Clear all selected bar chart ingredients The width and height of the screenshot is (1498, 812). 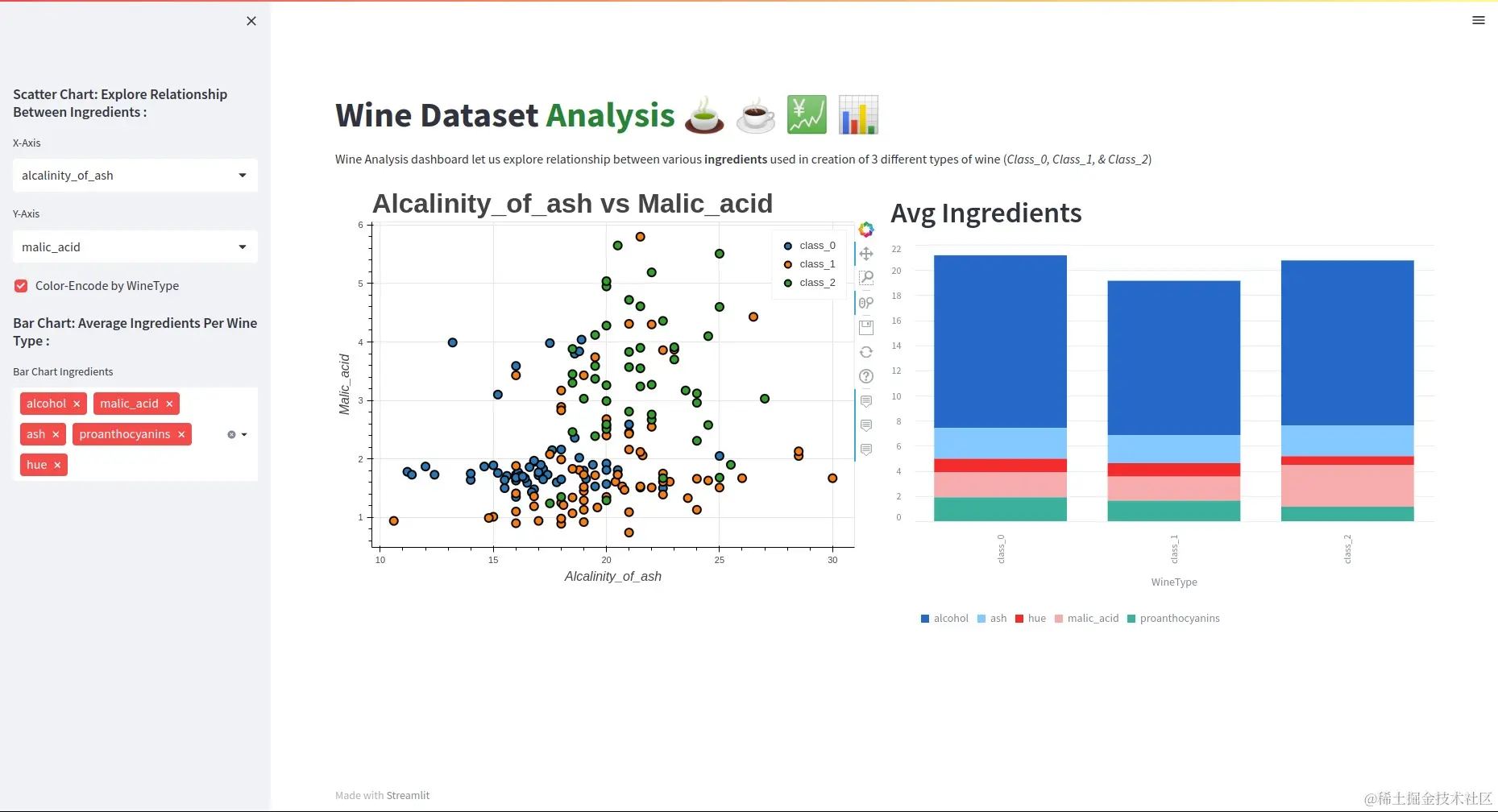231,434
